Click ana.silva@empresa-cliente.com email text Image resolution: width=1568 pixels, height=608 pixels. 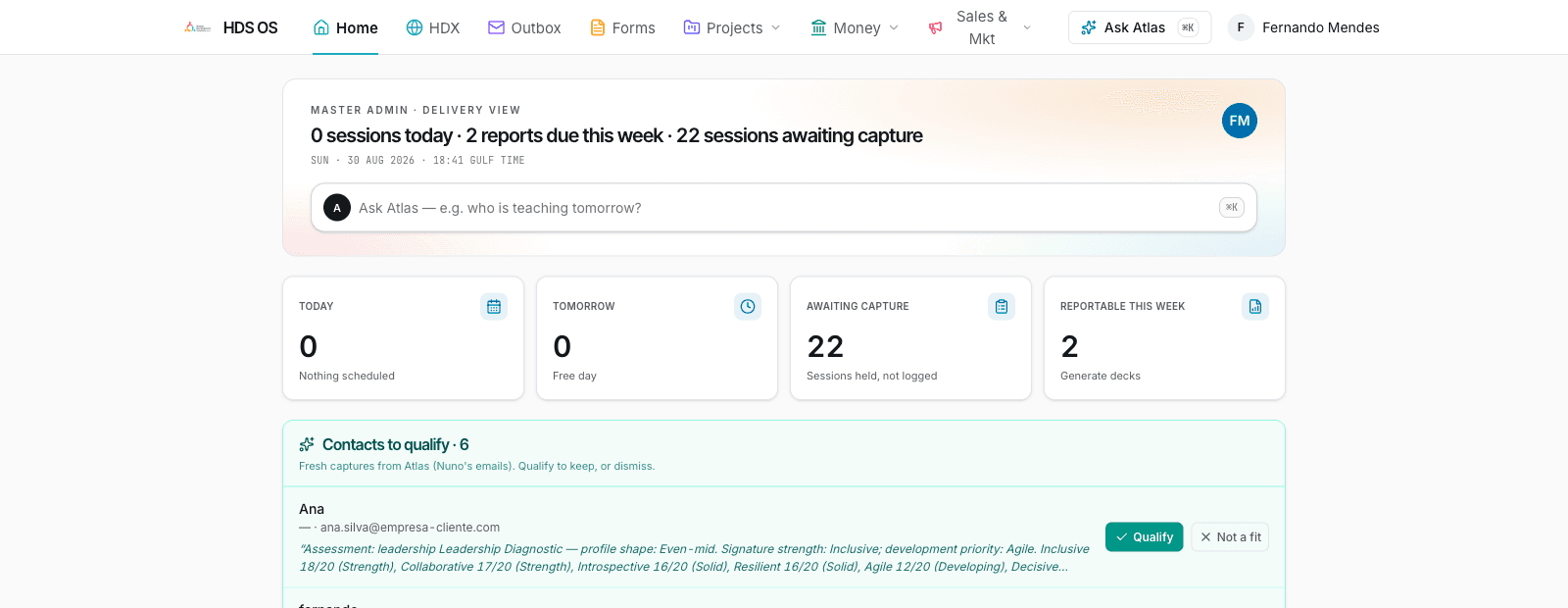pyautogui.click(x=410, y=528)
